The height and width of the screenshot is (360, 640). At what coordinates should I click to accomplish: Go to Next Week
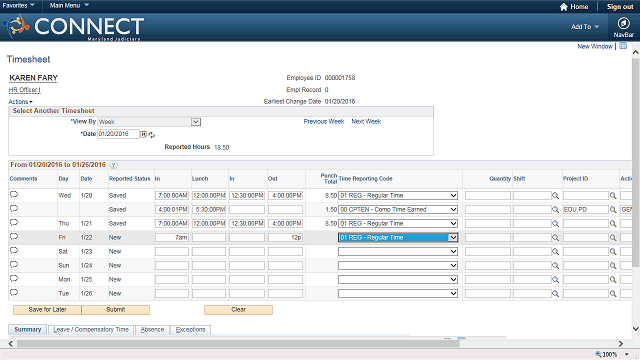tap(366, 122)
